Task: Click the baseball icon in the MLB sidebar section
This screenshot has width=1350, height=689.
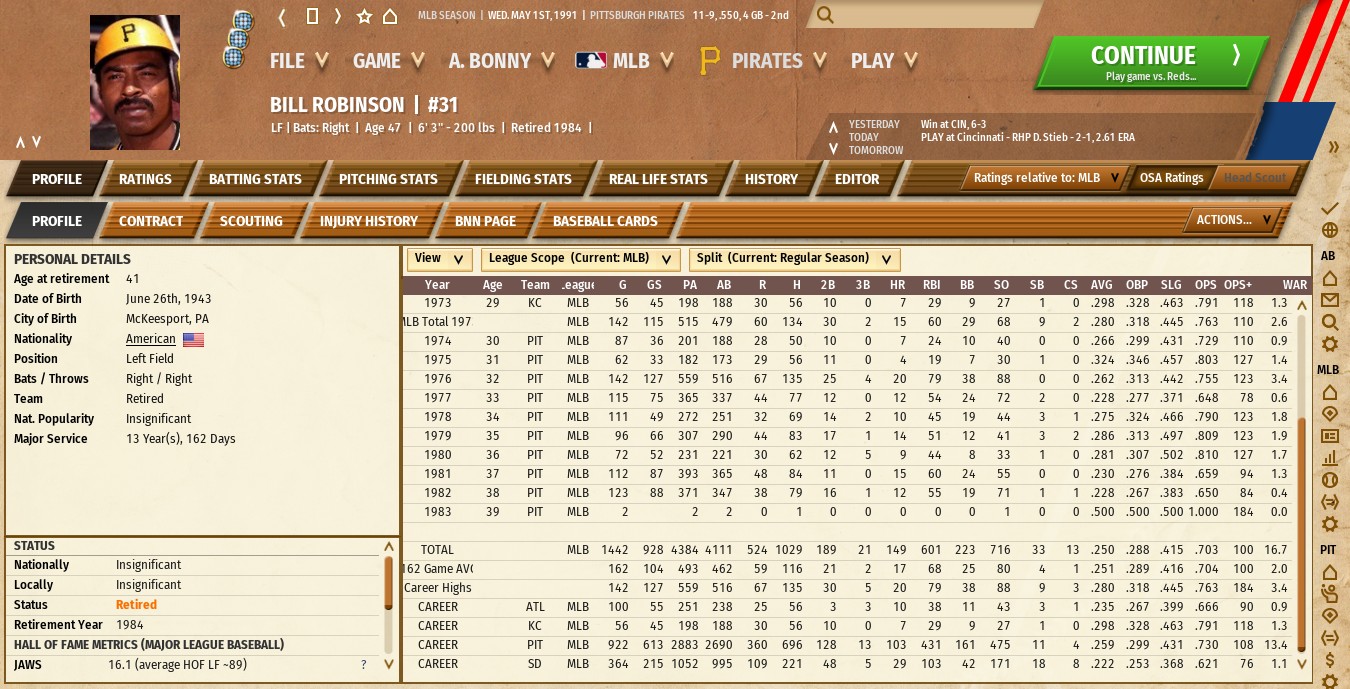Action: click(x=1329, y=479)
